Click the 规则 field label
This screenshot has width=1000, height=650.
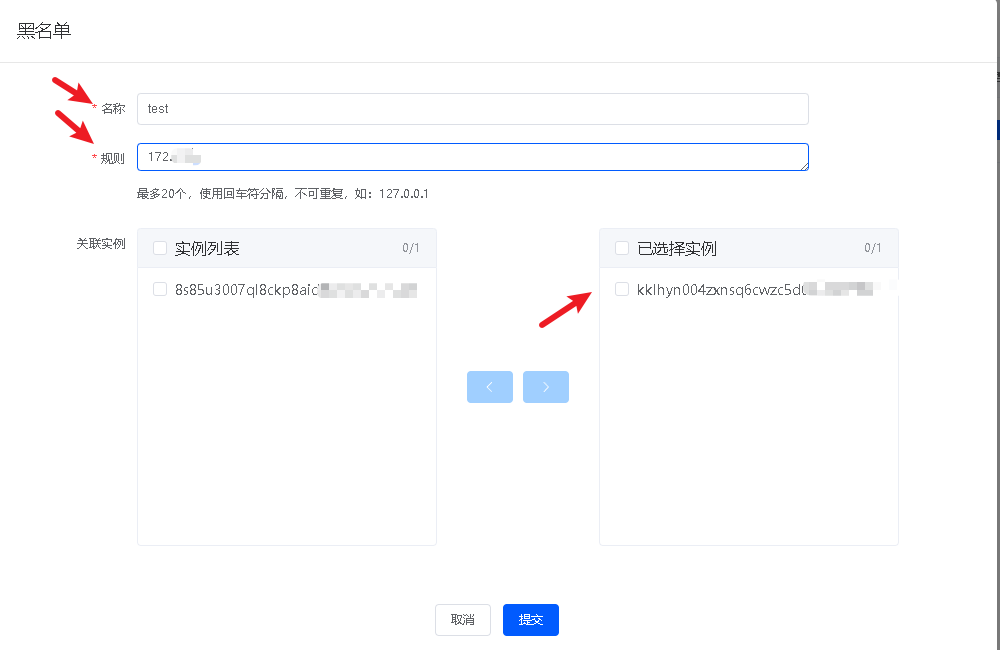[x=113, y=158]
